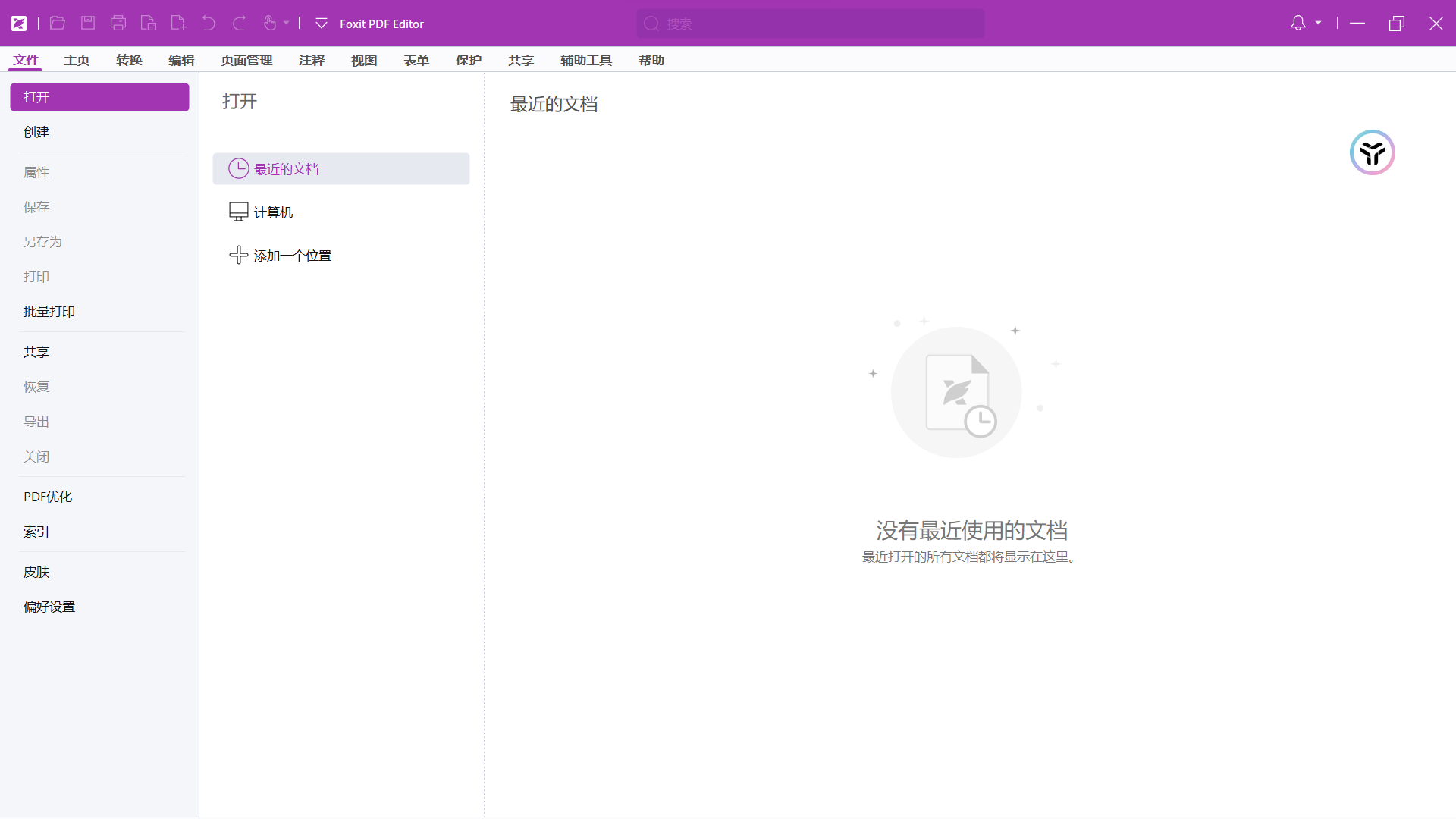Print the document with the printer icon

tap(118, 23)
